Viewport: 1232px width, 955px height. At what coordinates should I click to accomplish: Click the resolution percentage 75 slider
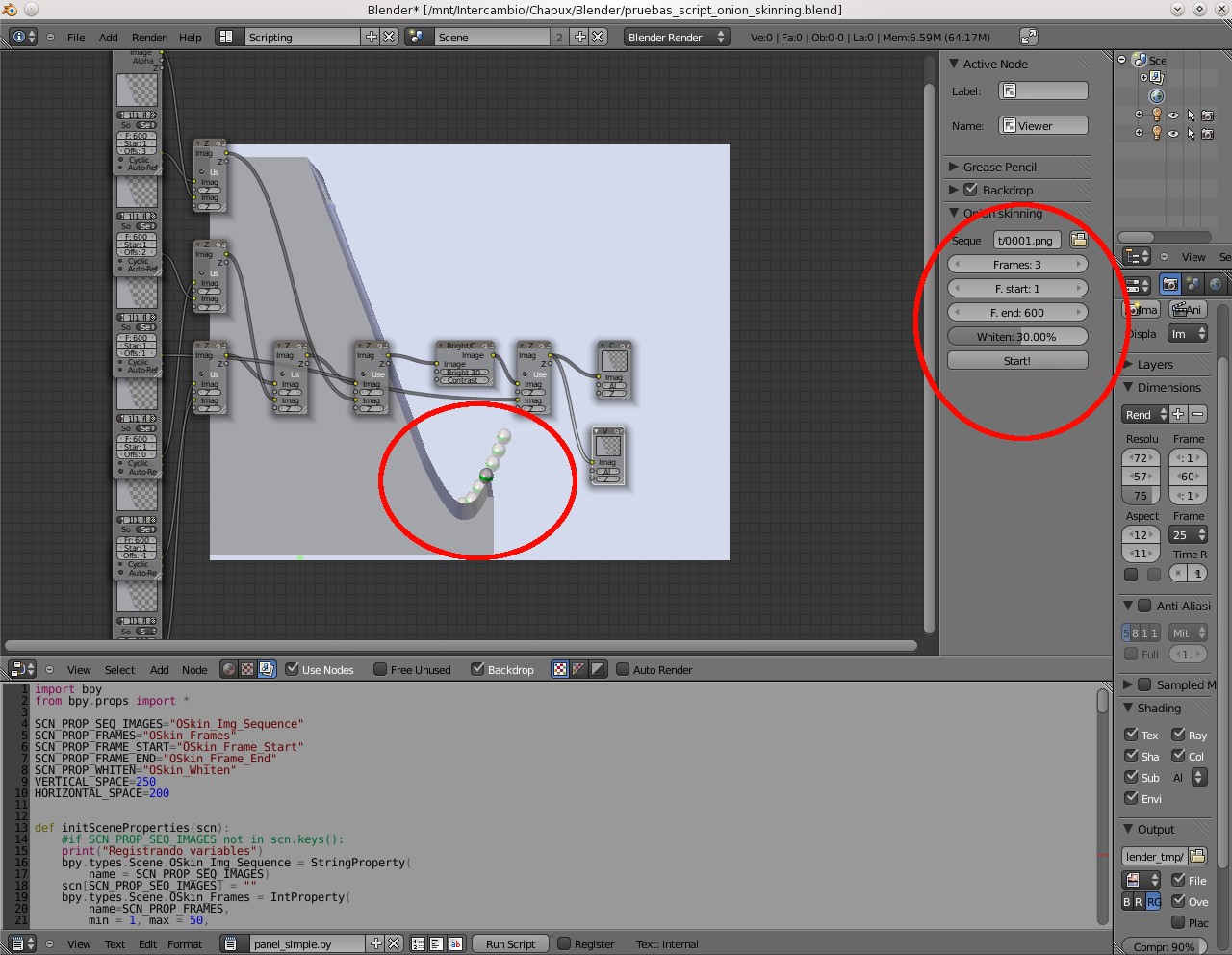tap(1141, 496)
